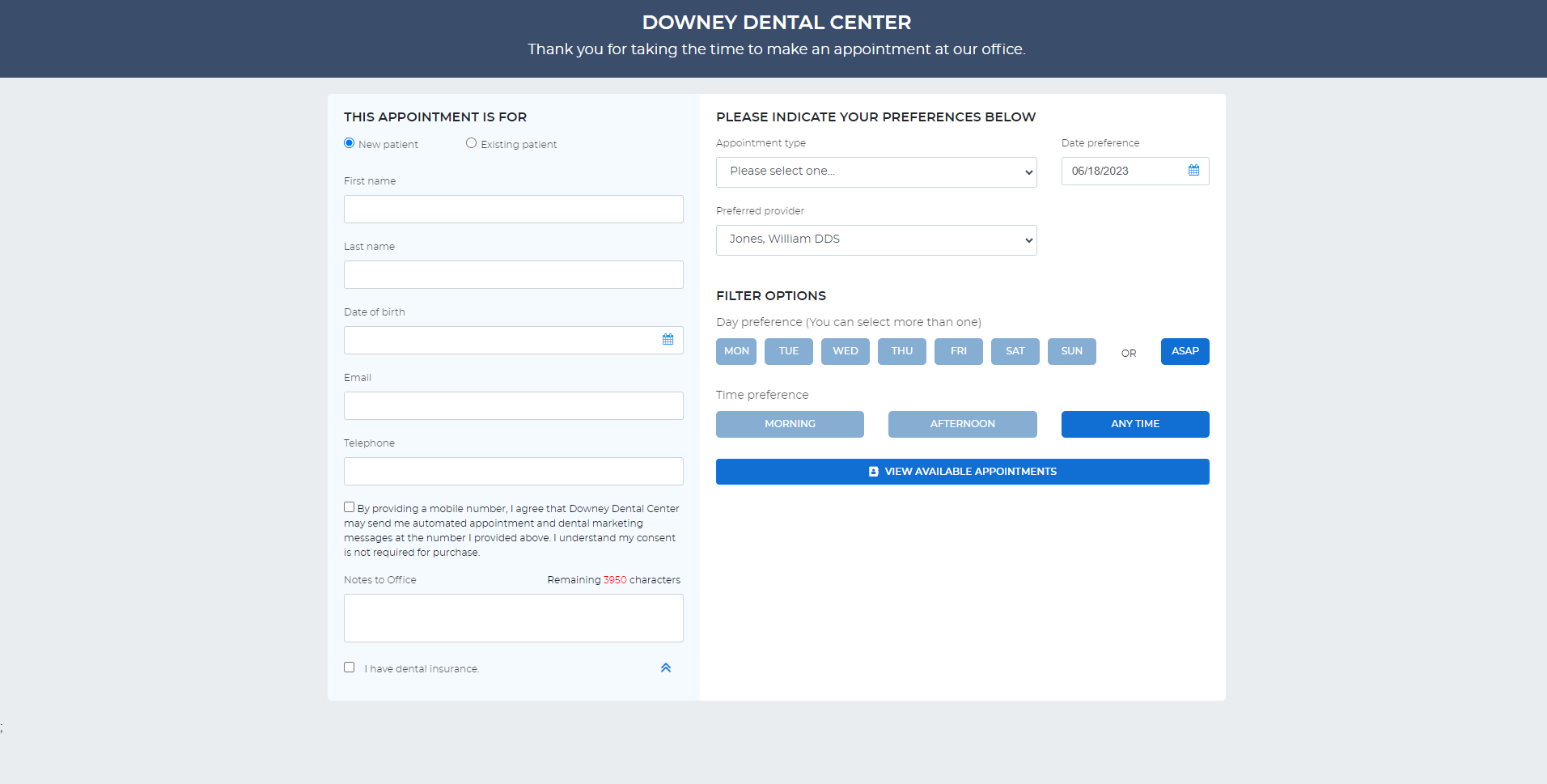Select the New patient radio button
Viewport: 1547px width, 784px height.
pos(349,143)
